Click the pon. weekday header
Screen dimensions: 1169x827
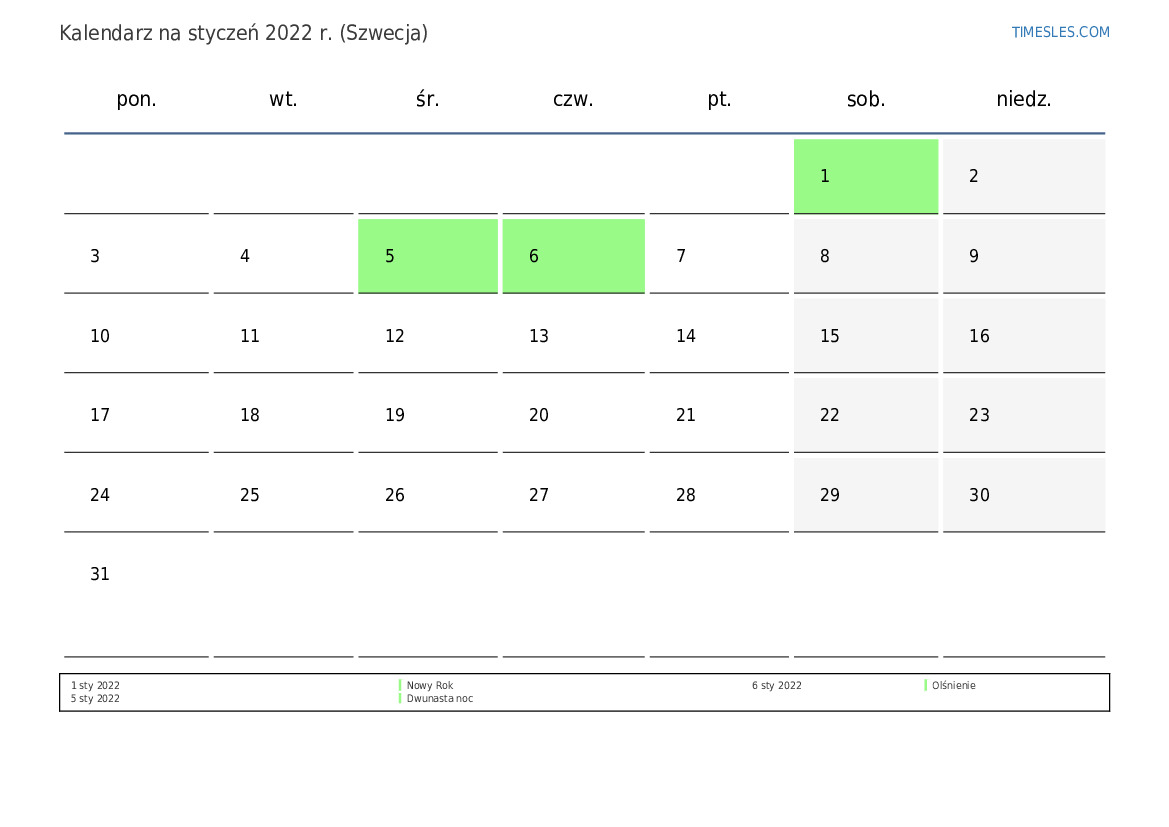tap(136, 99)
